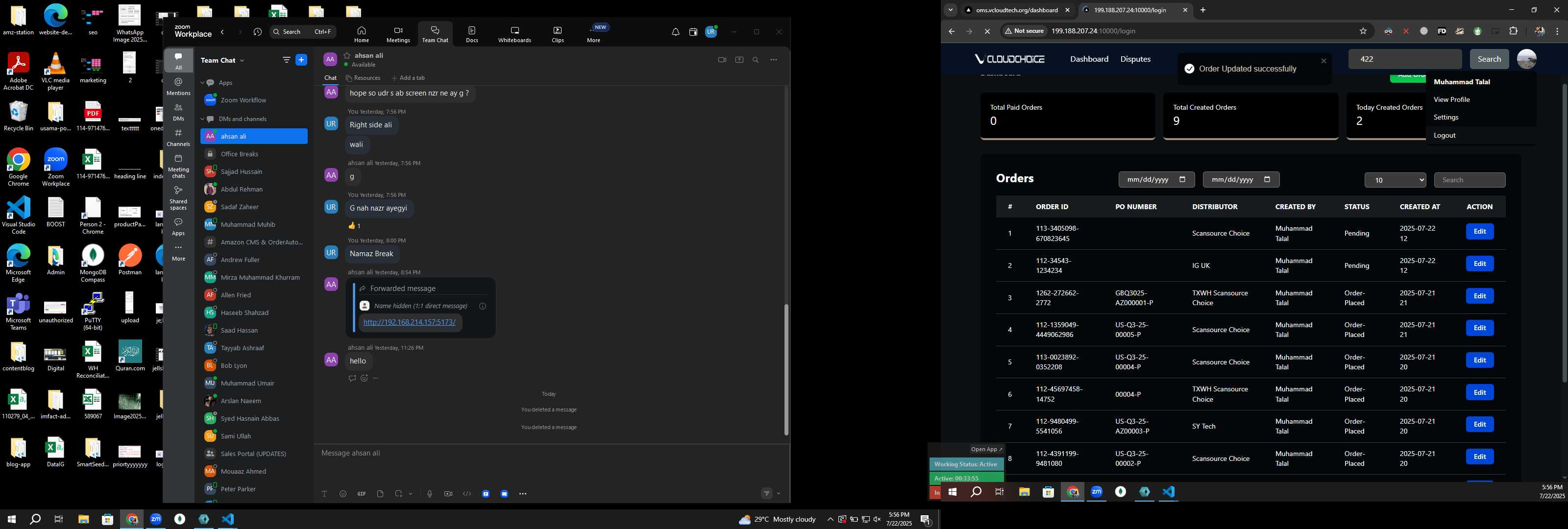Screen dimensions: 1568x529
Task: Open View Profile from profile menu
Action: (1451, 99)
